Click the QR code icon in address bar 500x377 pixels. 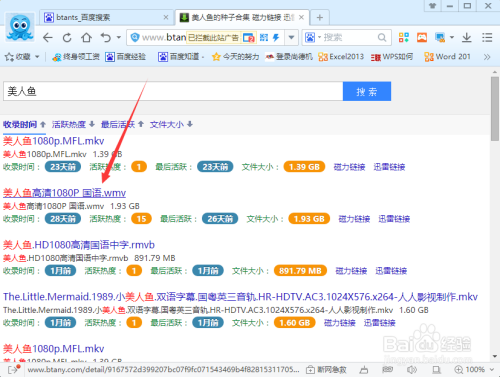(264, 37)
